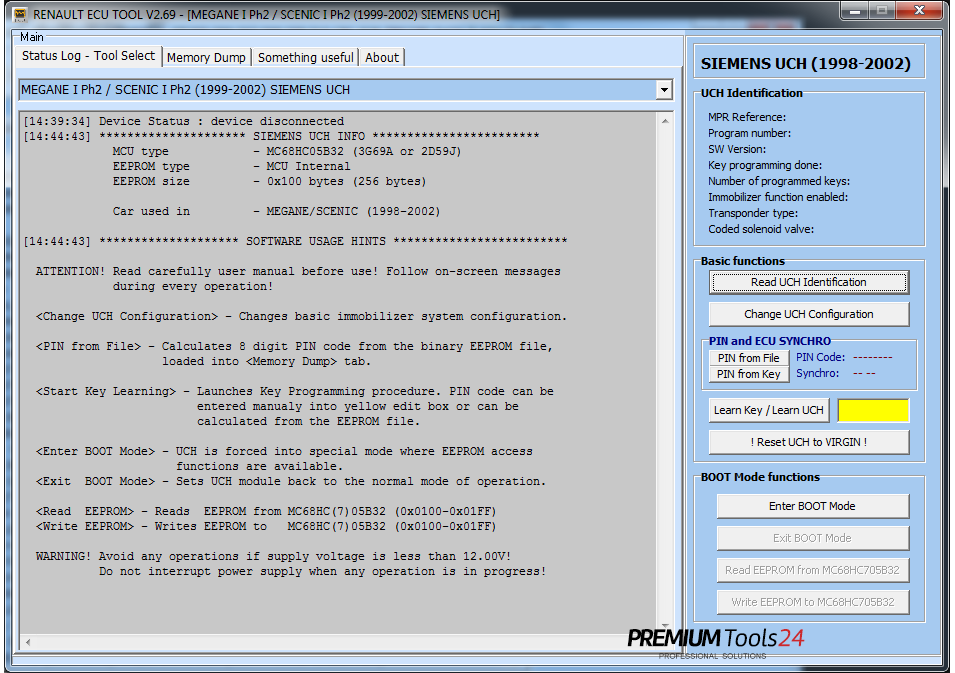Viewport: 955px width, 673px height.
Task: Click Read EEPROM from MC68HC705B32 button
Action: tap(812, 570)
